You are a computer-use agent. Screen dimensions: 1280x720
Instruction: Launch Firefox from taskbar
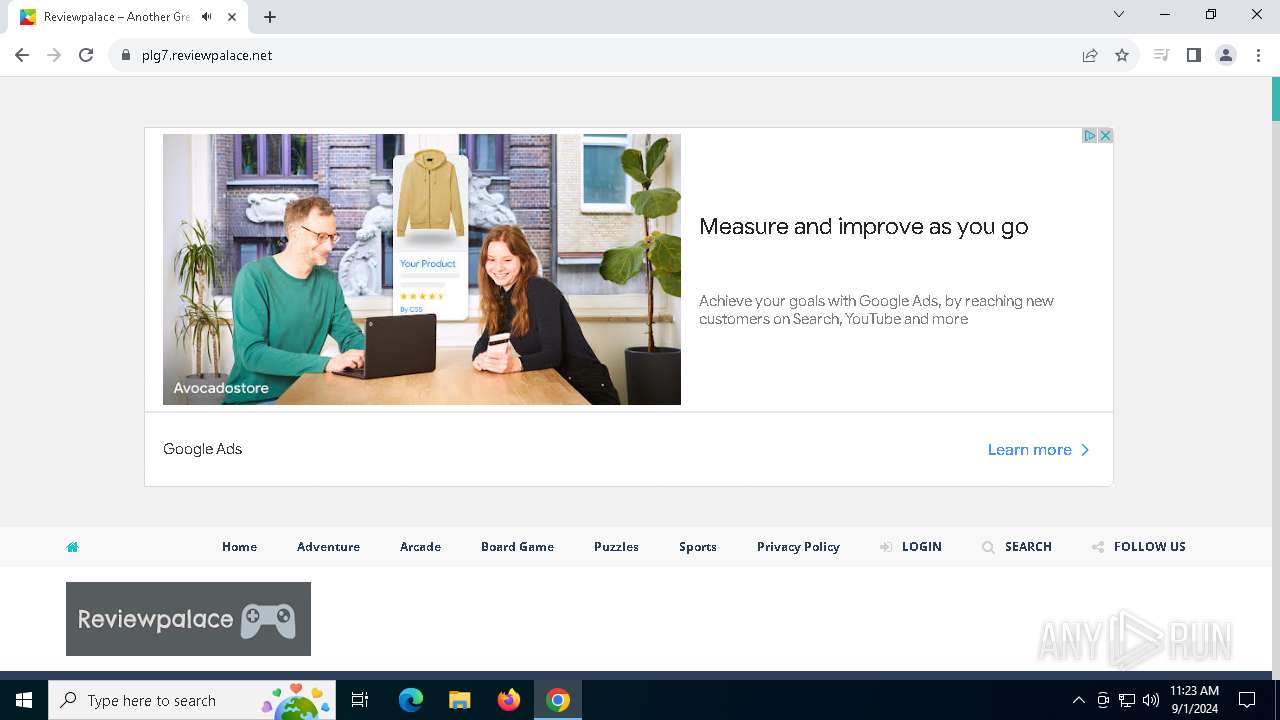(509, 700)
